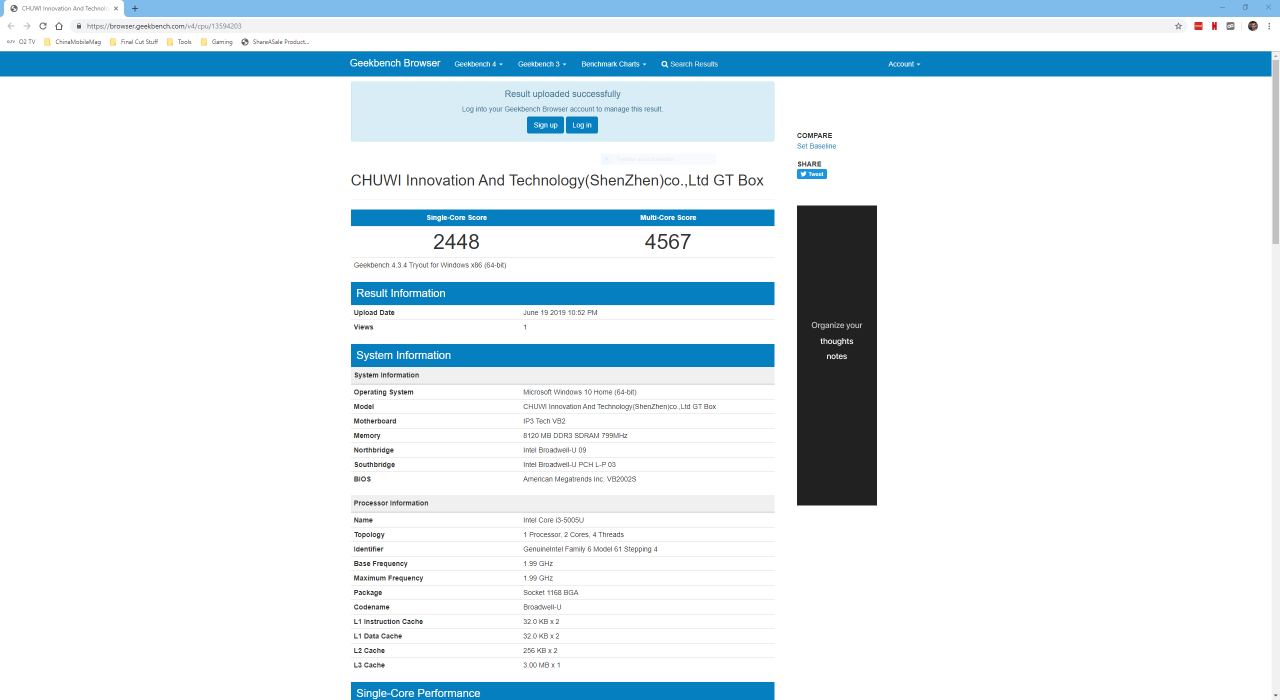The width and height of the screenshot is (1280, 700).
Task: Open a new browser tab
Action: (x=135, y=8)
